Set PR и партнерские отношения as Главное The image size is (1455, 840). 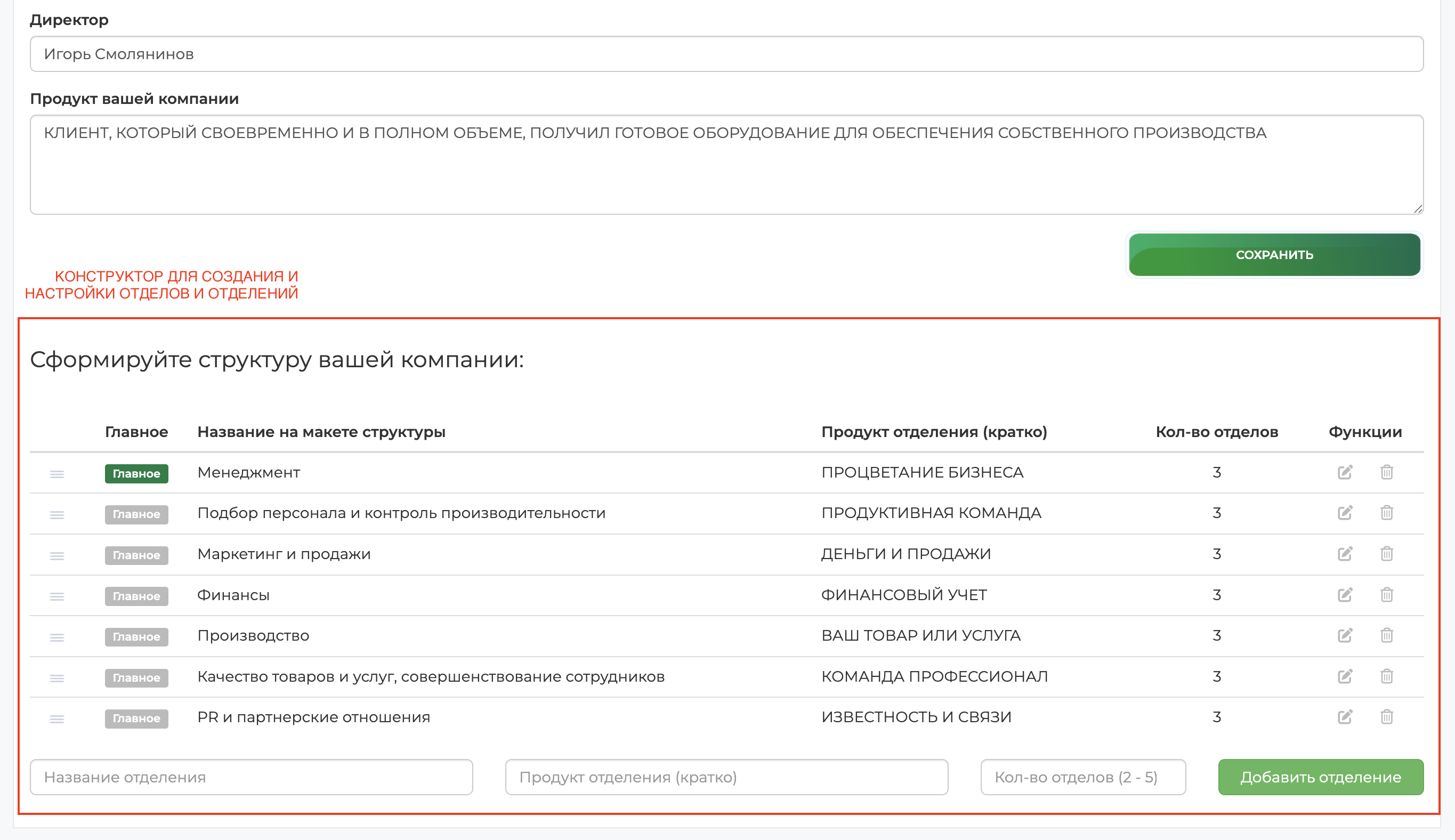point(137,719)
